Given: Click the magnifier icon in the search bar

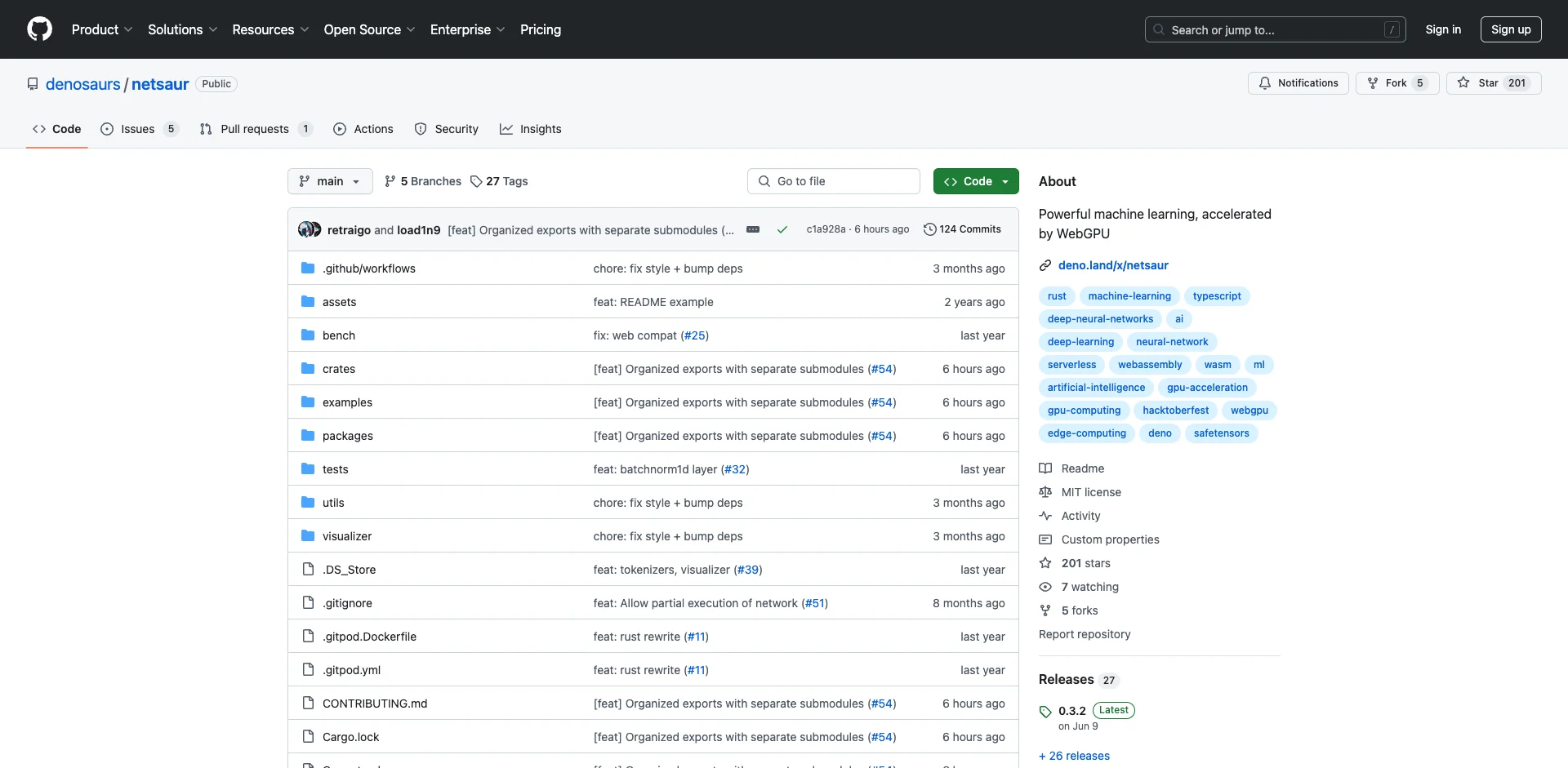Looking at the screenshot, I should [1159, 29].
